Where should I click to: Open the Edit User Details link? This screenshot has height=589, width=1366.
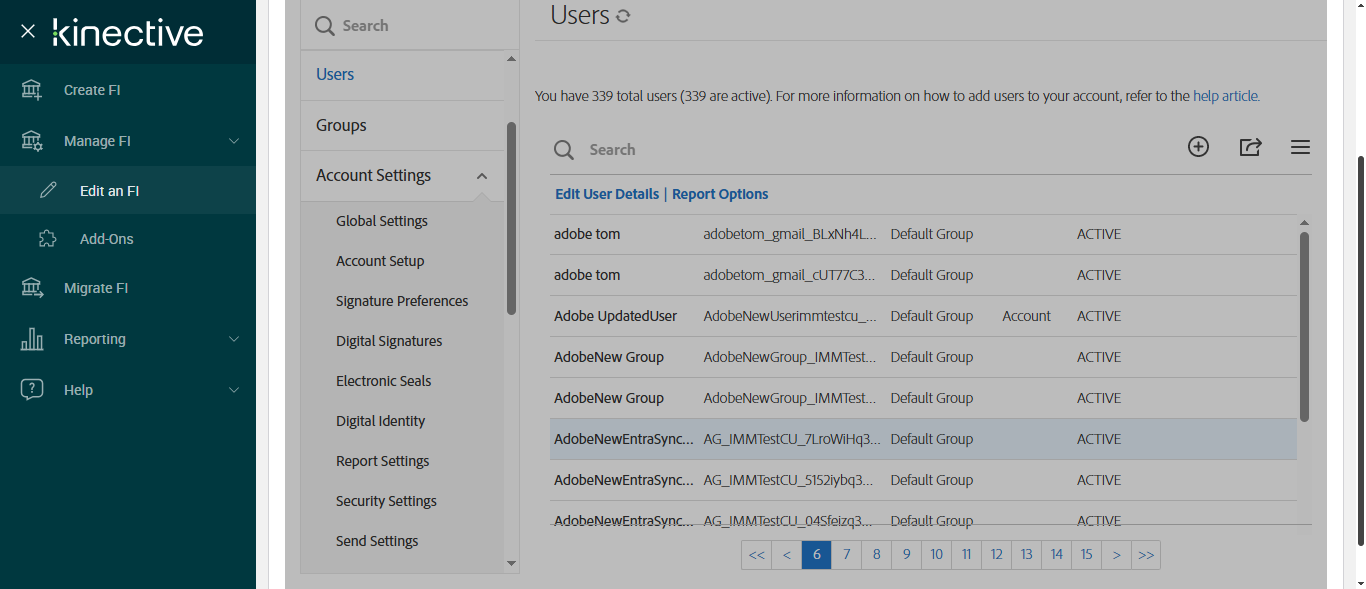coord(607,194)
